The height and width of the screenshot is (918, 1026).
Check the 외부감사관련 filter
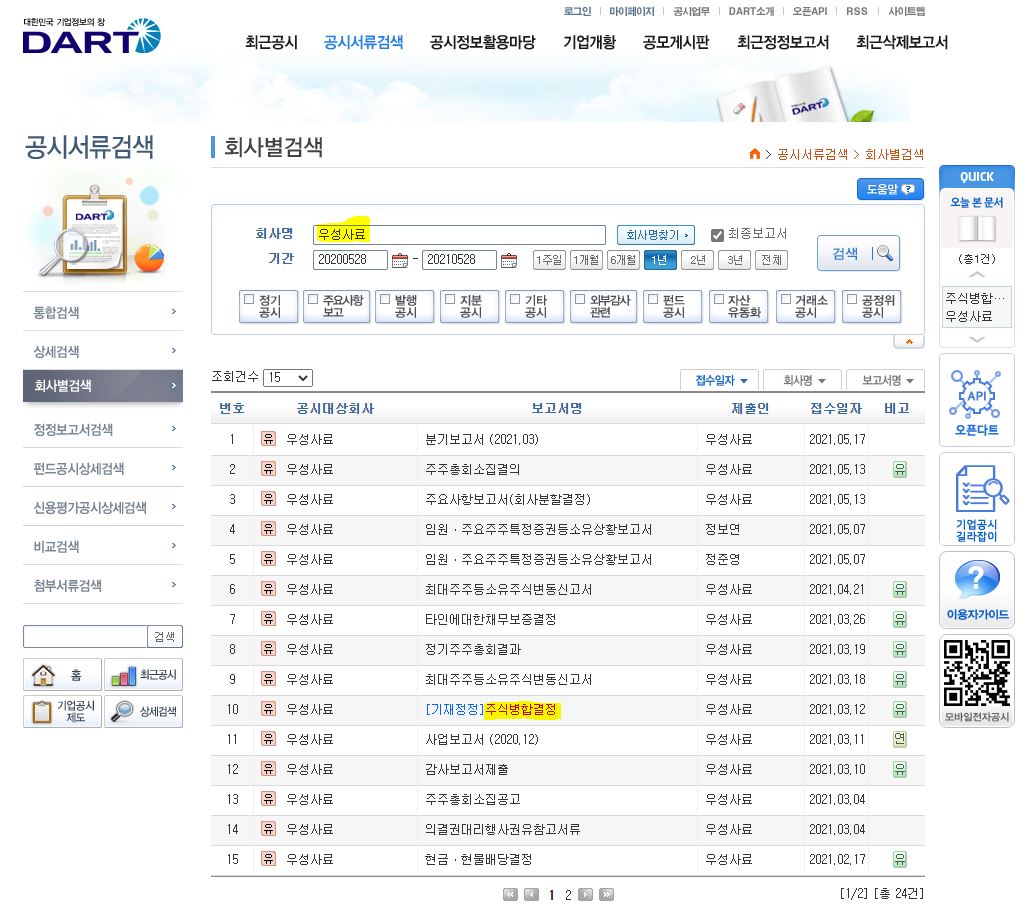pos(580,299)
